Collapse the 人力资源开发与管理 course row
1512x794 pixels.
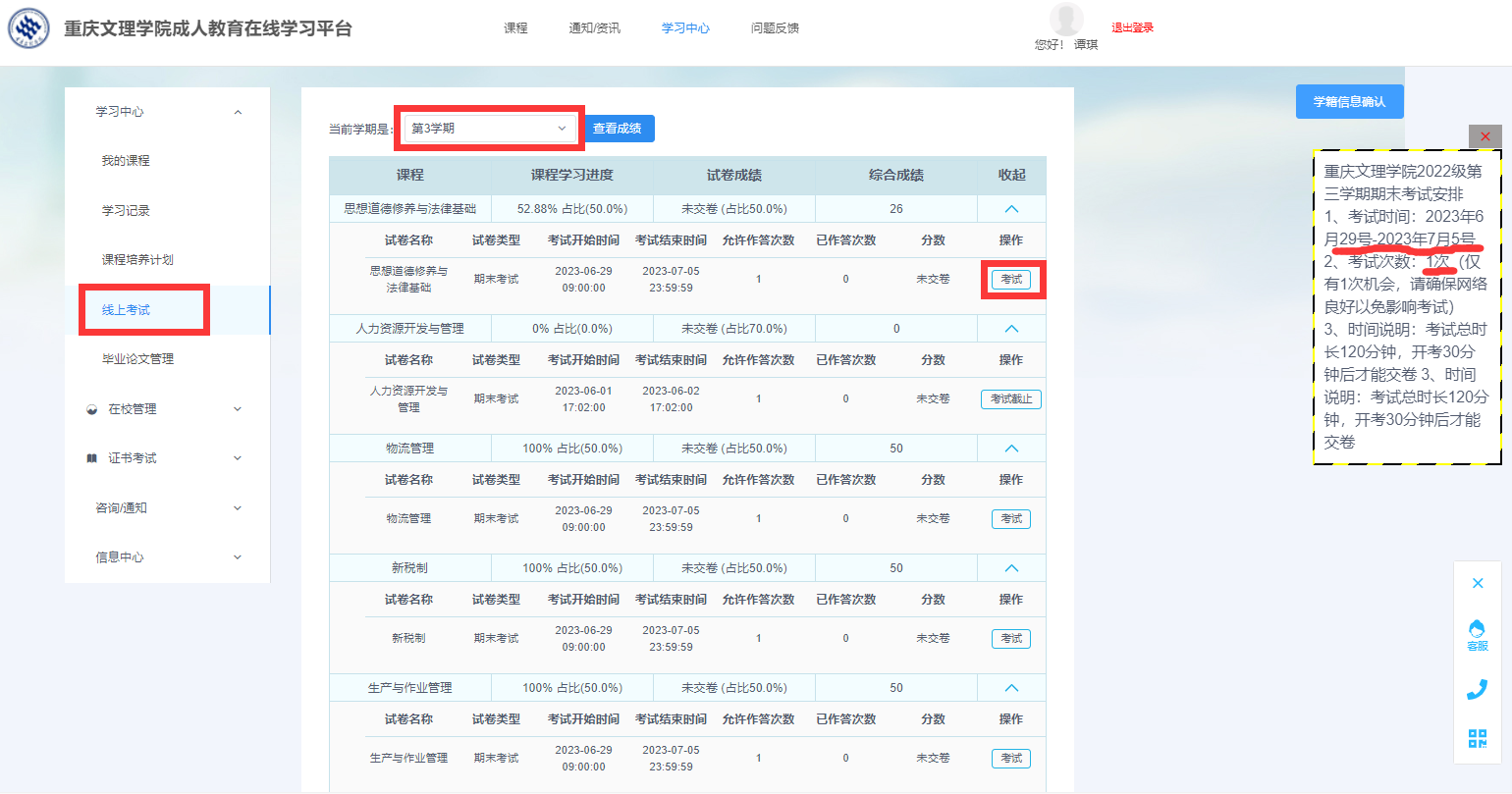tap(1011, 329)
